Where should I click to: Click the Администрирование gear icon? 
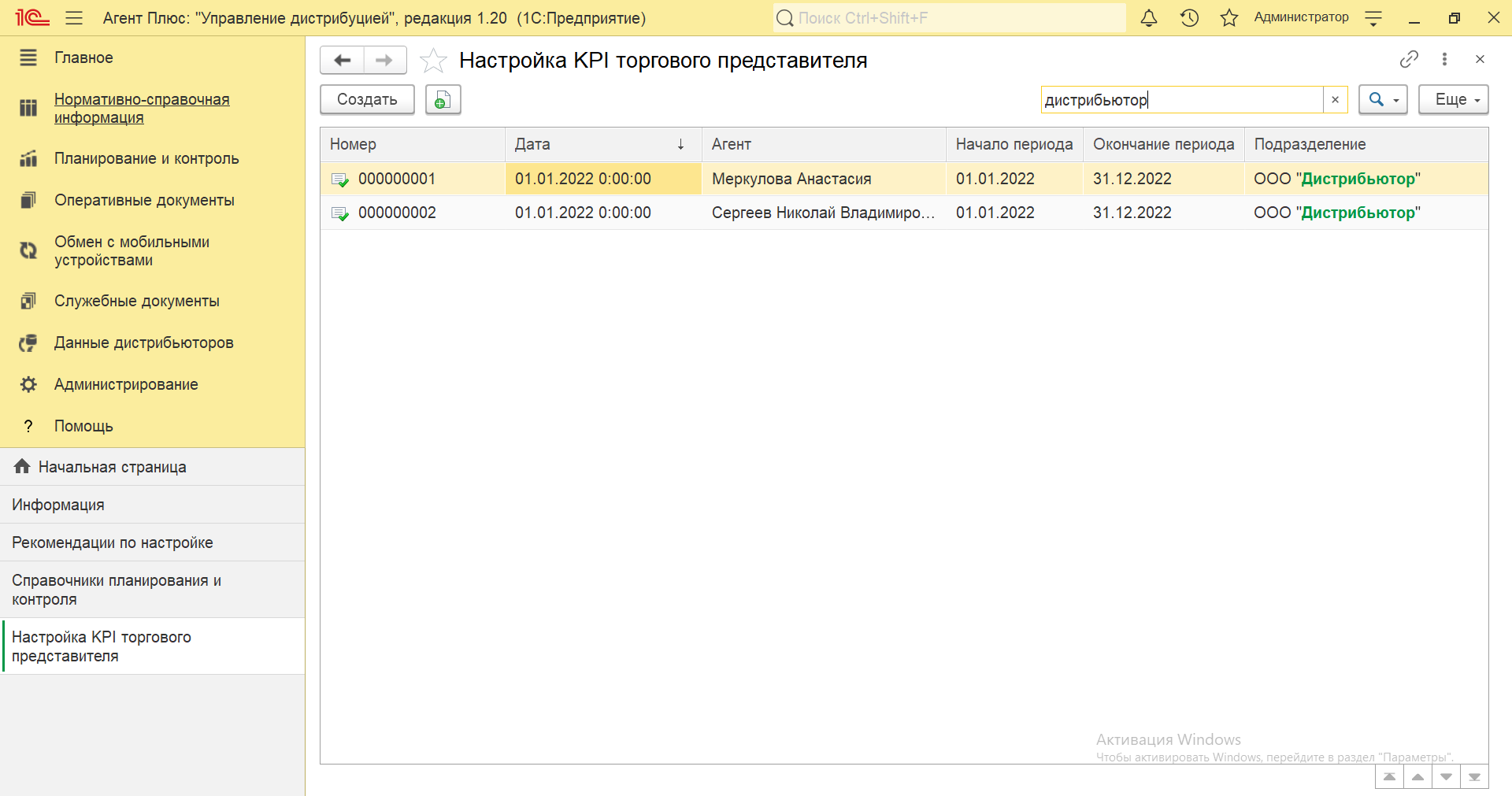coord(28,384)
